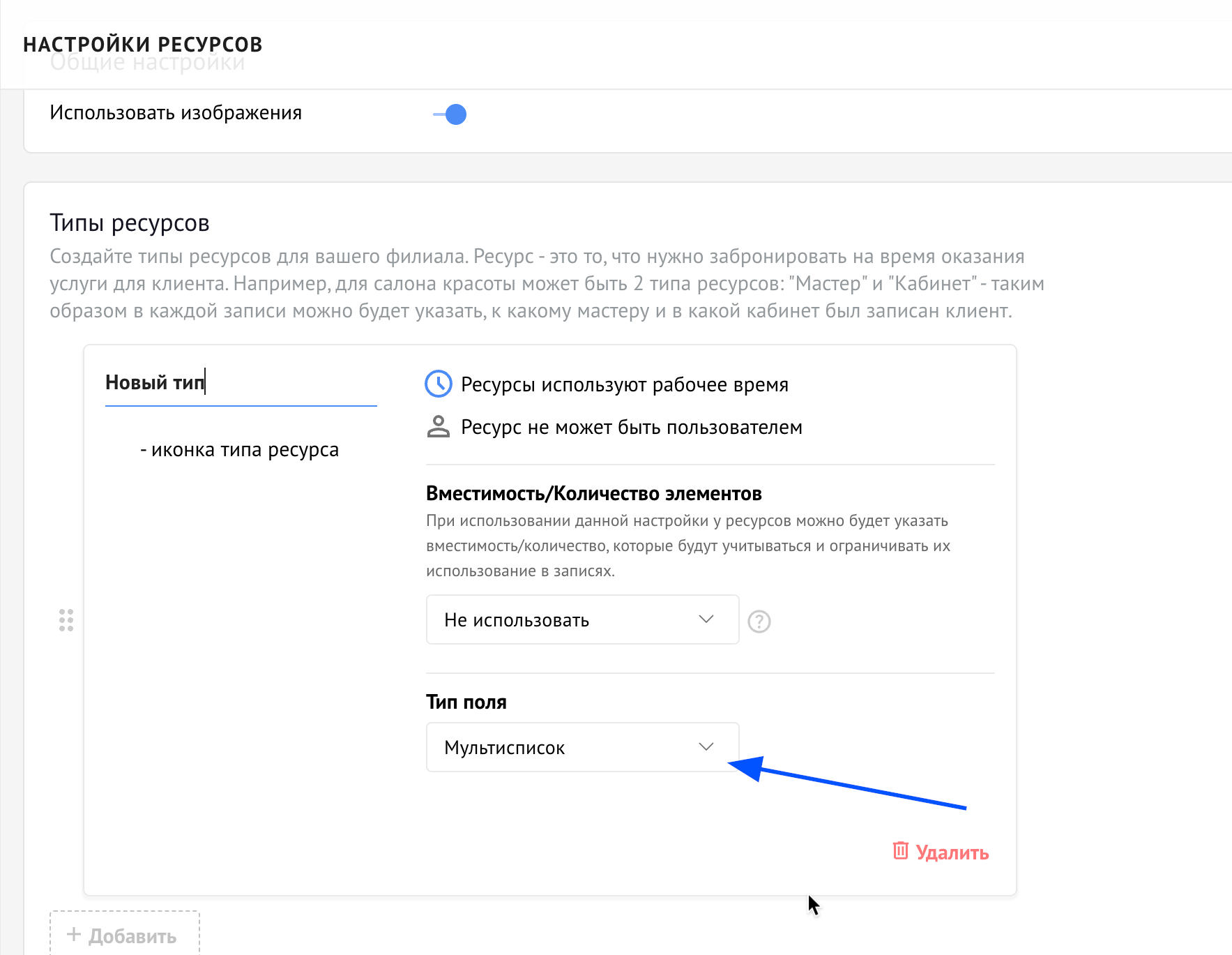Click the chevron in "Мультисписок" field
Viewport: 1232px width, 955px height.
coord(706,747)
